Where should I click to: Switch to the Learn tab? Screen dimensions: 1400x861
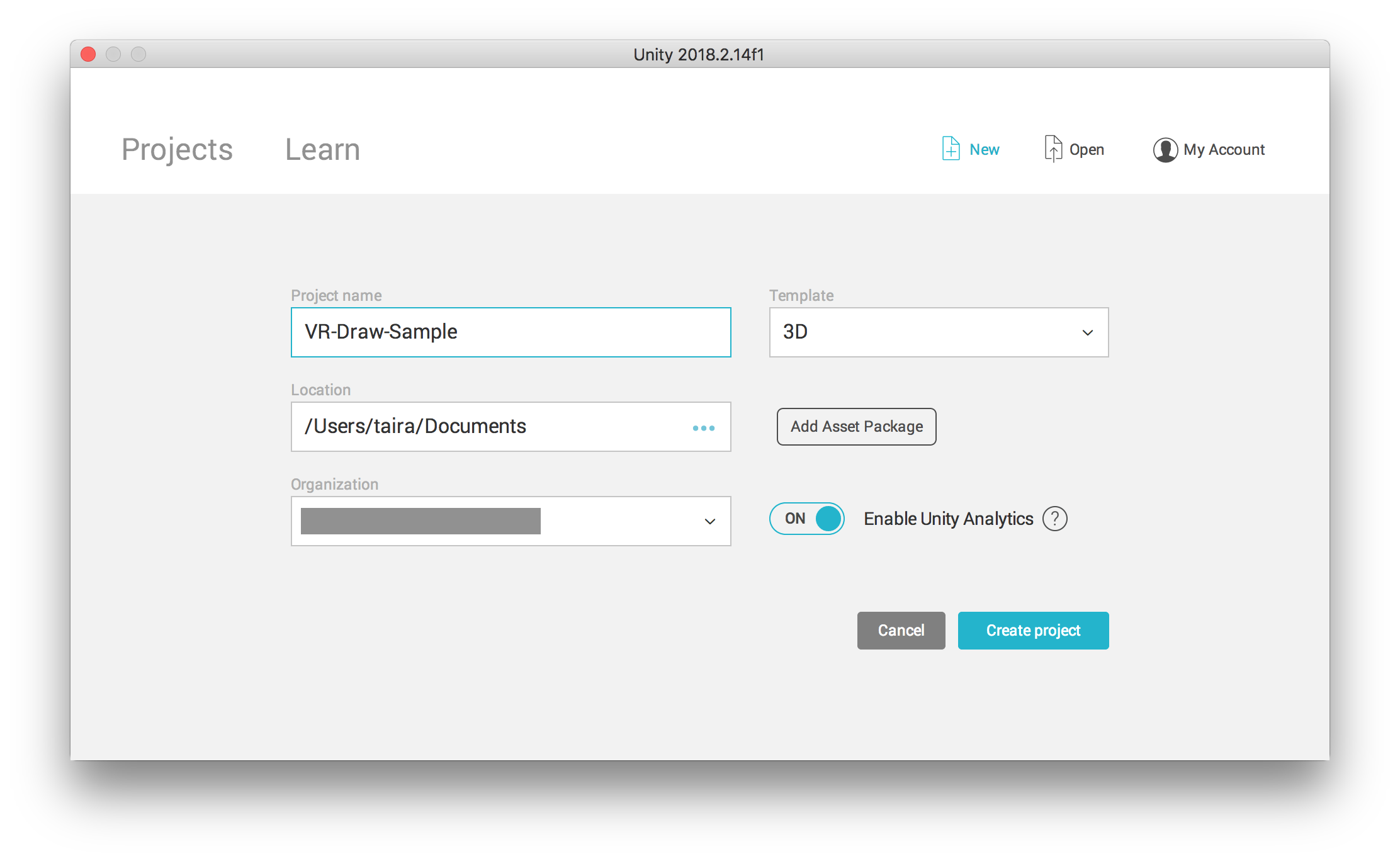click(322, 150)
